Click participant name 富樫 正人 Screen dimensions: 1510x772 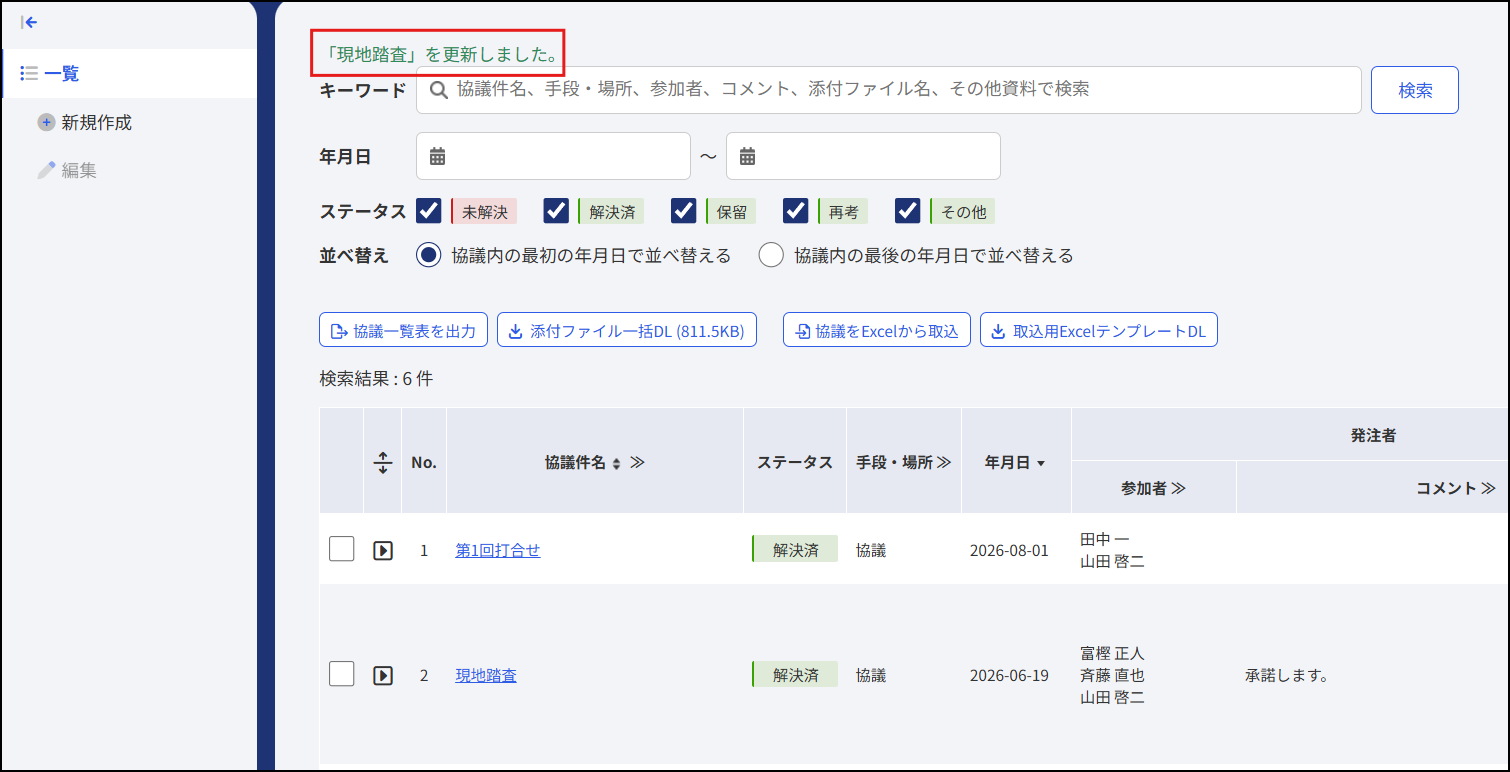tap(1112, 653)
